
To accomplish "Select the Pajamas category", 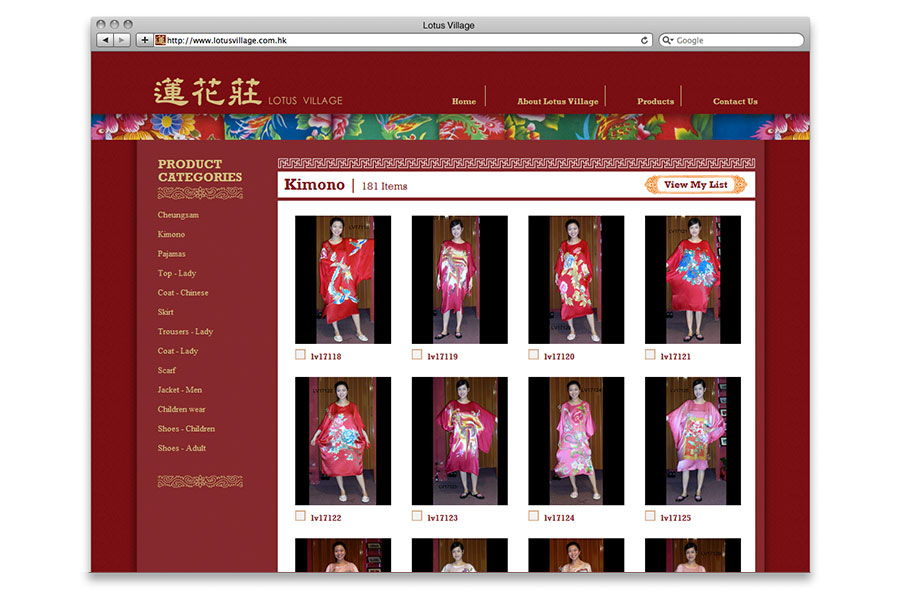I will click(171, 254).
